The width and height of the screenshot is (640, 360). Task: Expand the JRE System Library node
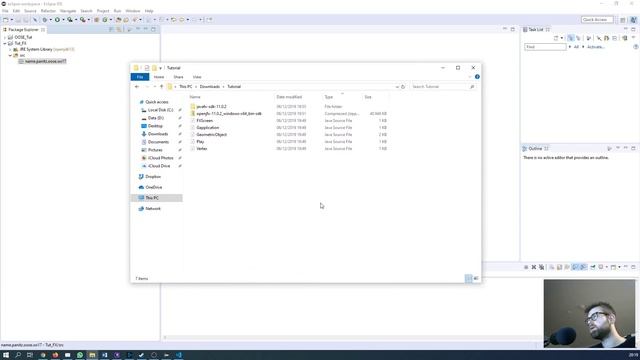click(x=10, y=49)
